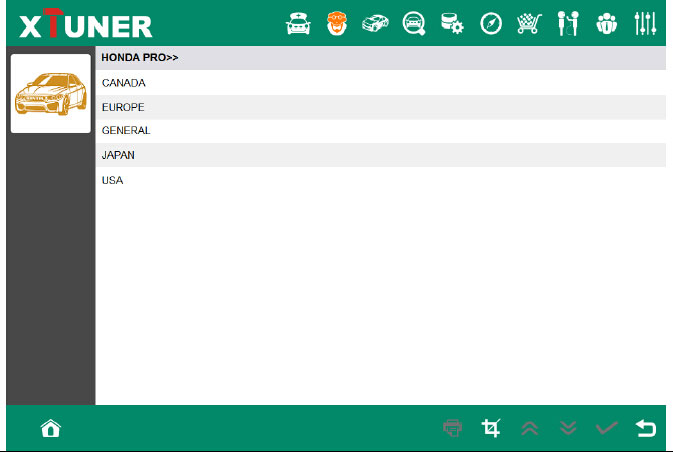Open the sliders settings icon
Screen dimensions: 673x452
[x=645, y=24]
